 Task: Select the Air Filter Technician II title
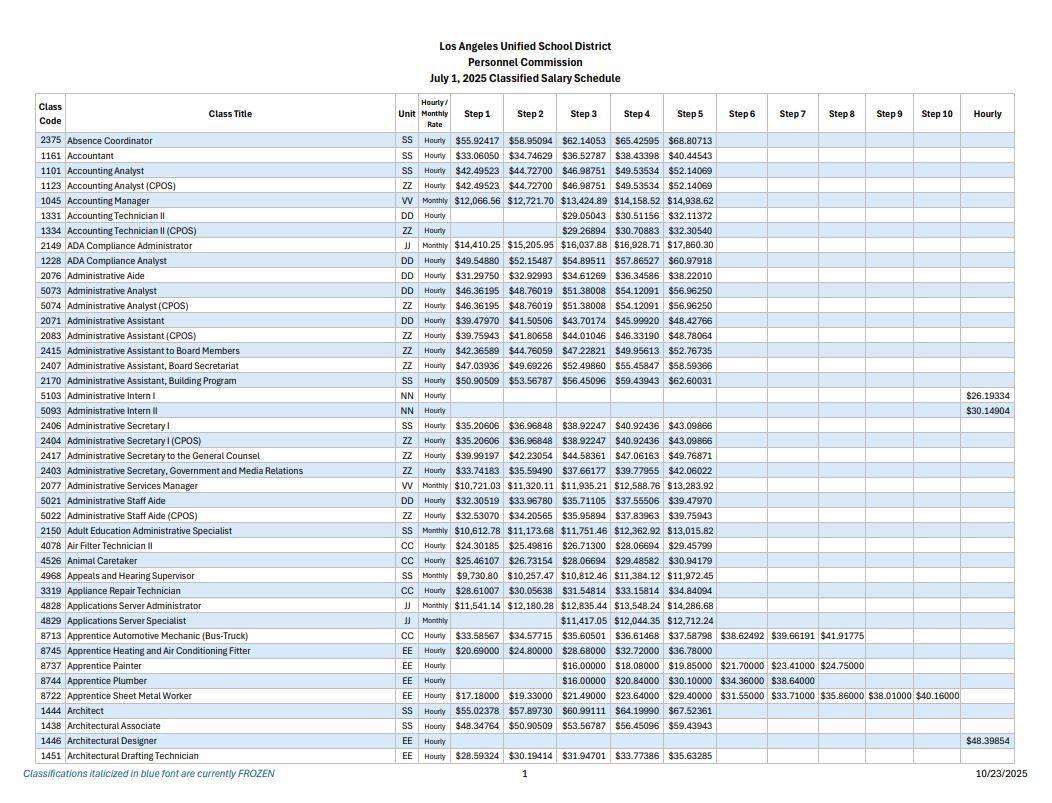pyautogui.click(x=109, y=546)
